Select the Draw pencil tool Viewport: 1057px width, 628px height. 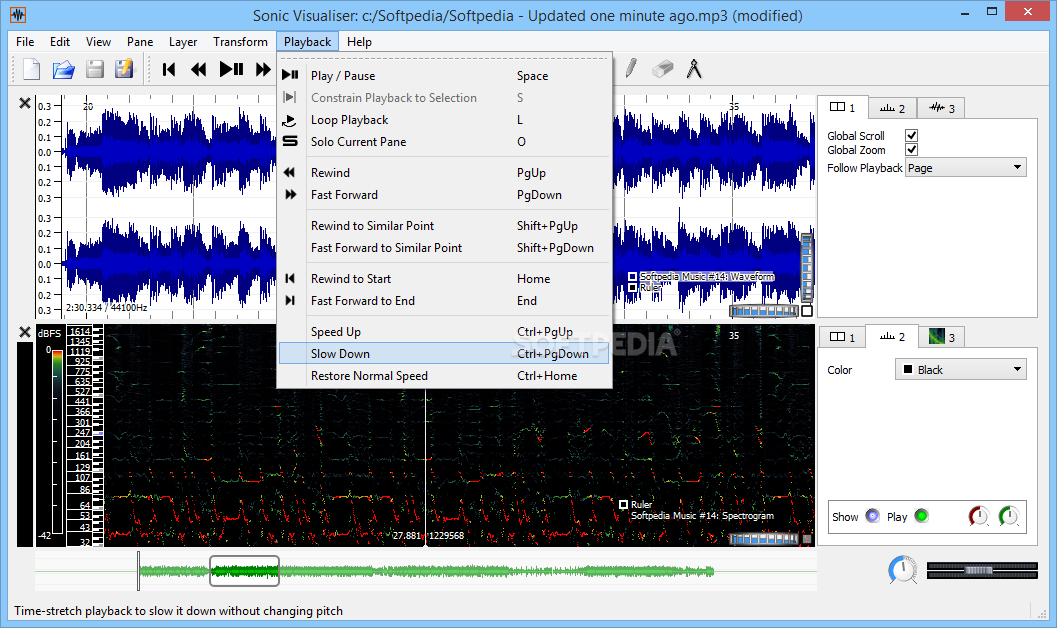pos(631,68)
